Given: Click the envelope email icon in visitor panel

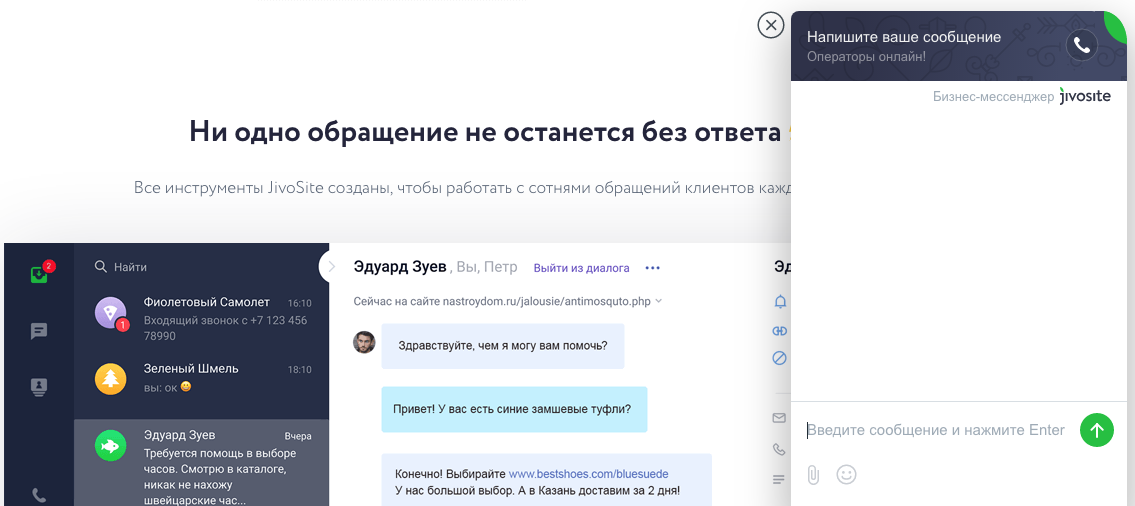Looking at the screenshot, I should point(780,418).
